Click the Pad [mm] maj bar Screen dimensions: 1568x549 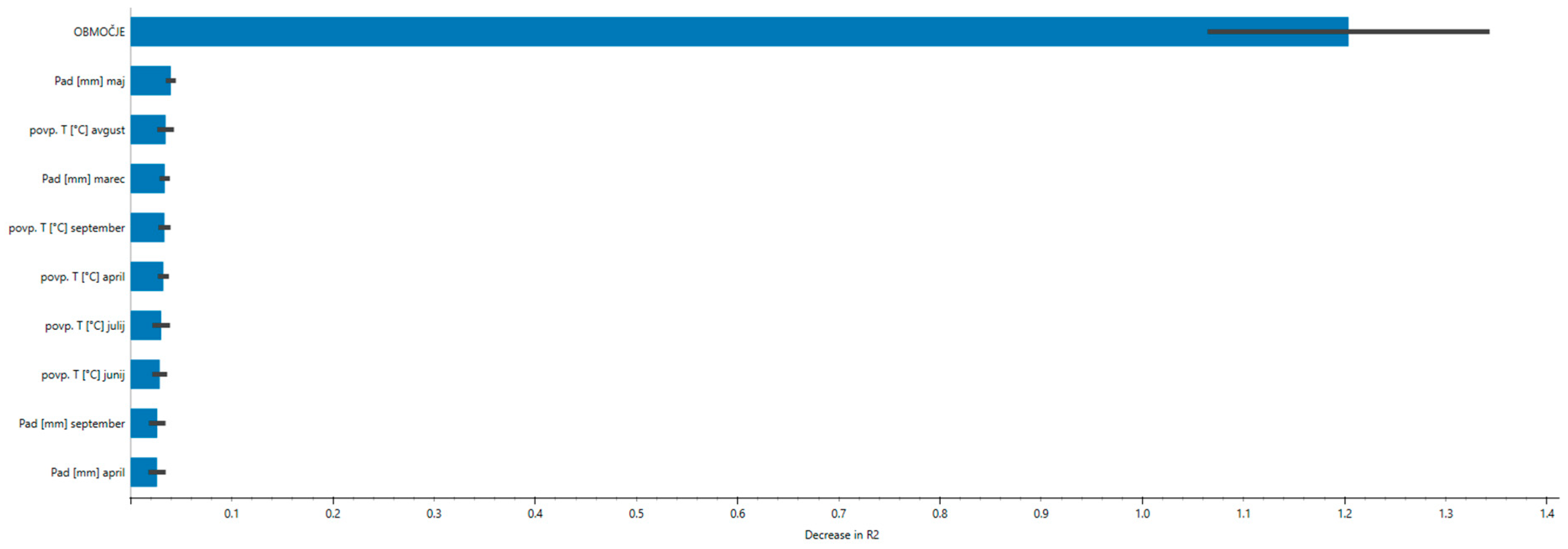pyautogui.click(x=148, y=81)
